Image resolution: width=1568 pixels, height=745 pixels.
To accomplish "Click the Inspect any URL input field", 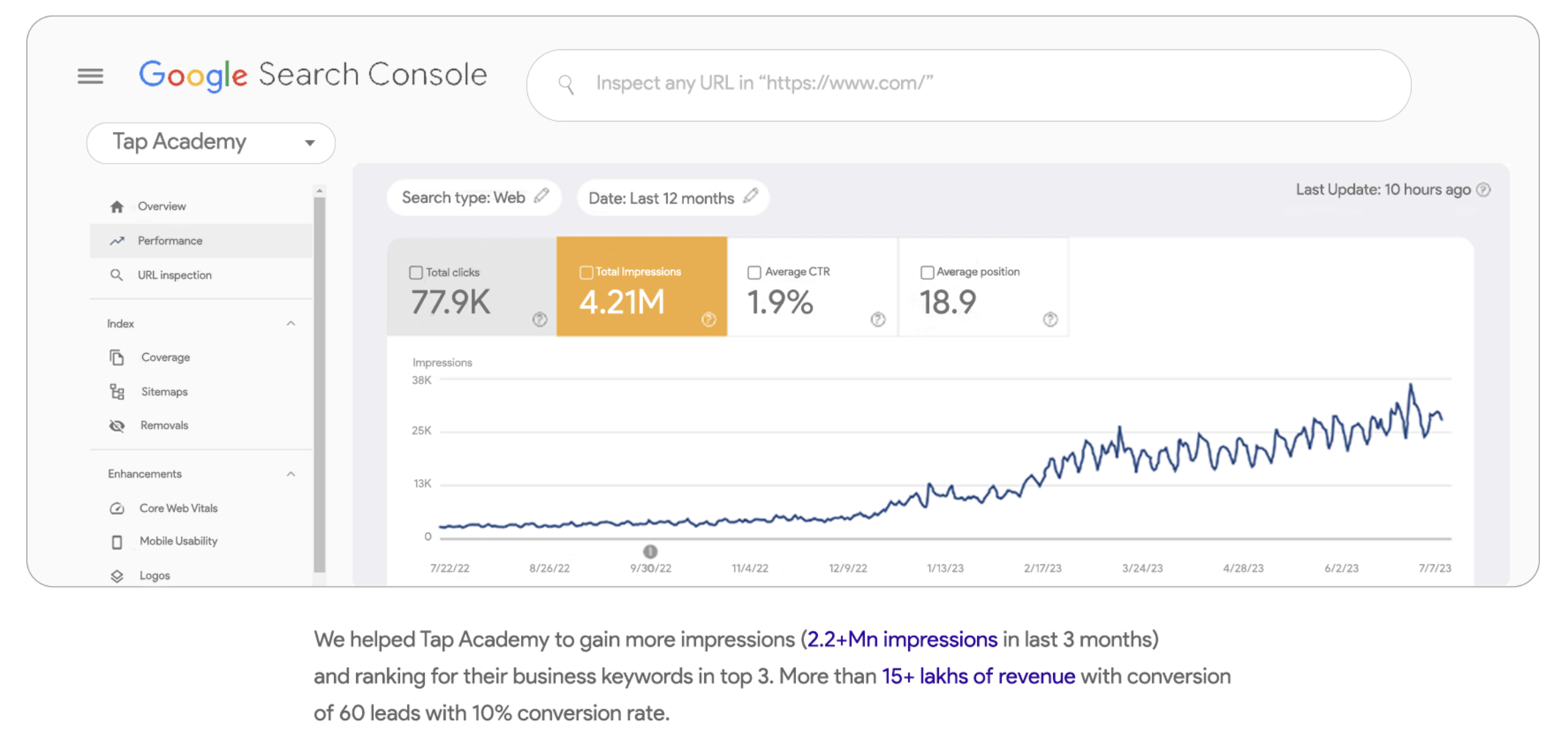I will tap(968, 85).
